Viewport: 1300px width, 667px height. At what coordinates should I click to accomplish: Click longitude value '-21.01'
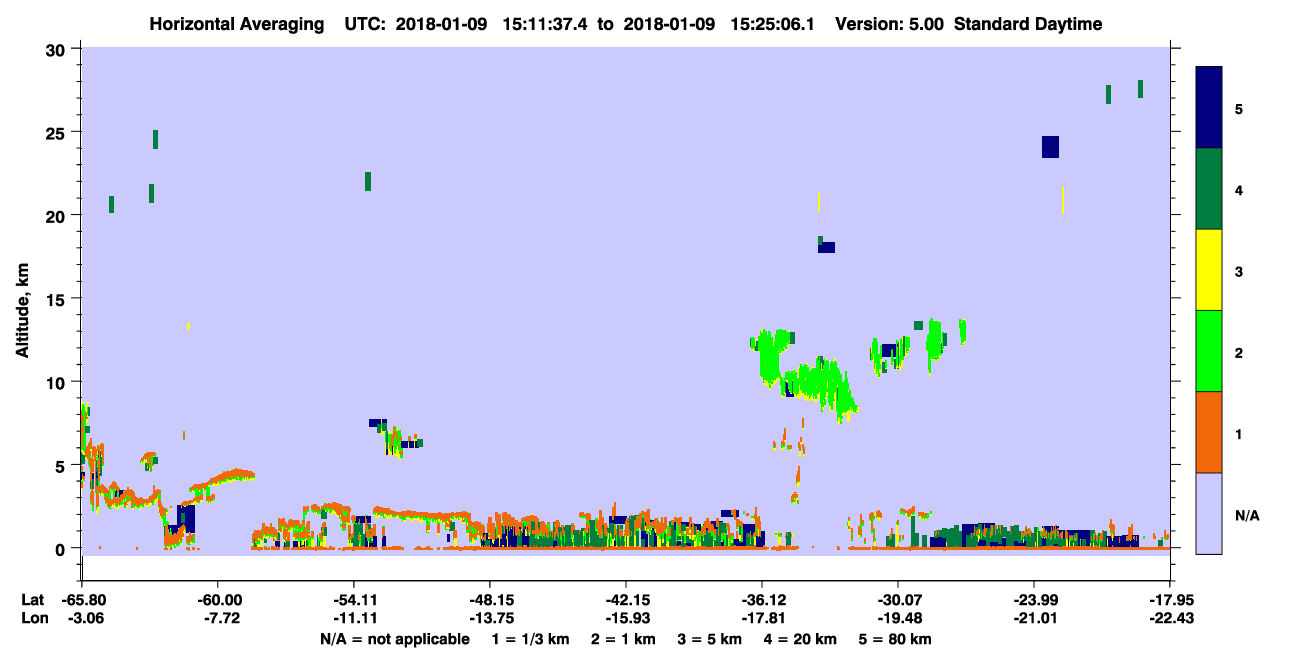(1034, 618)
